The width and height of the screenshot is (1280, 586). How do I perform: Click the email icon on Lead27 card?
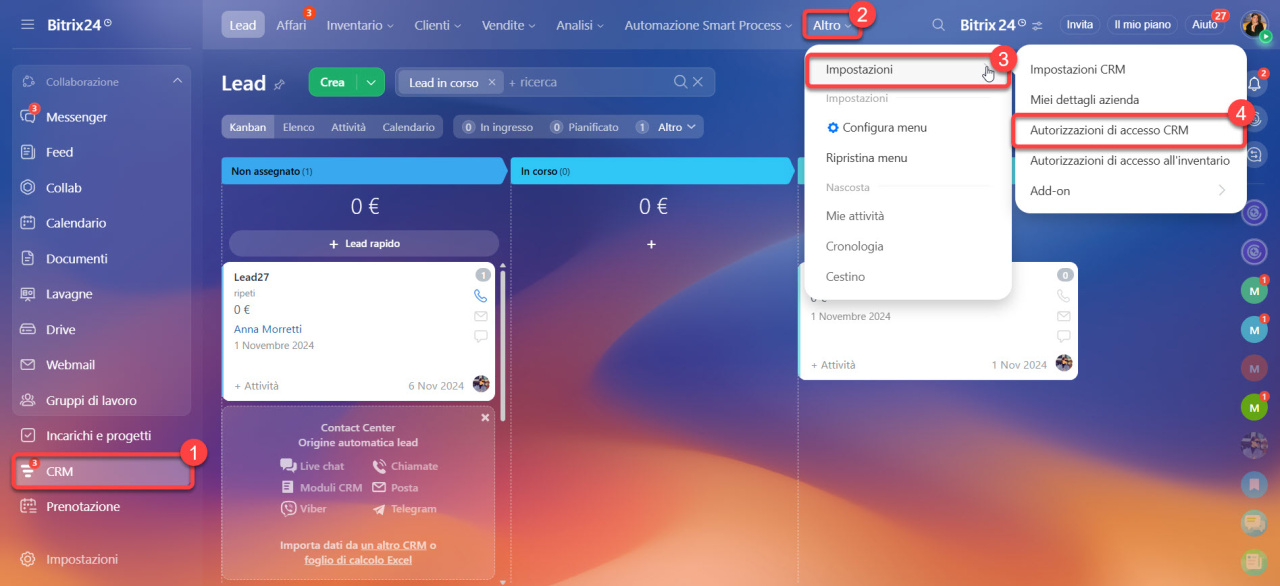tap(481, 316)
